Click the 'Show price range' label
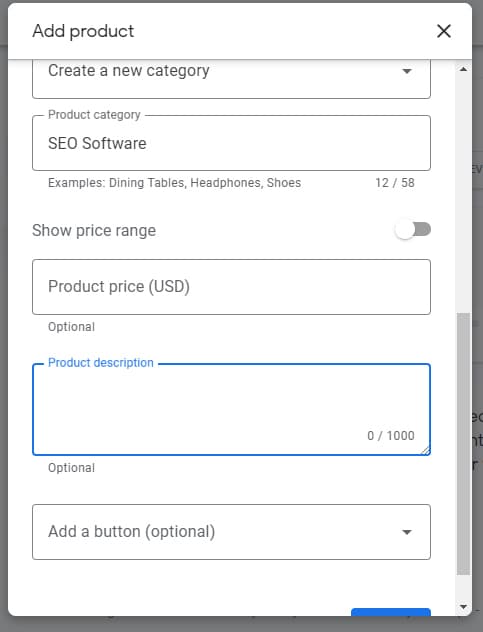This screenshot has width=483, height=632. [x=94, y=231]
